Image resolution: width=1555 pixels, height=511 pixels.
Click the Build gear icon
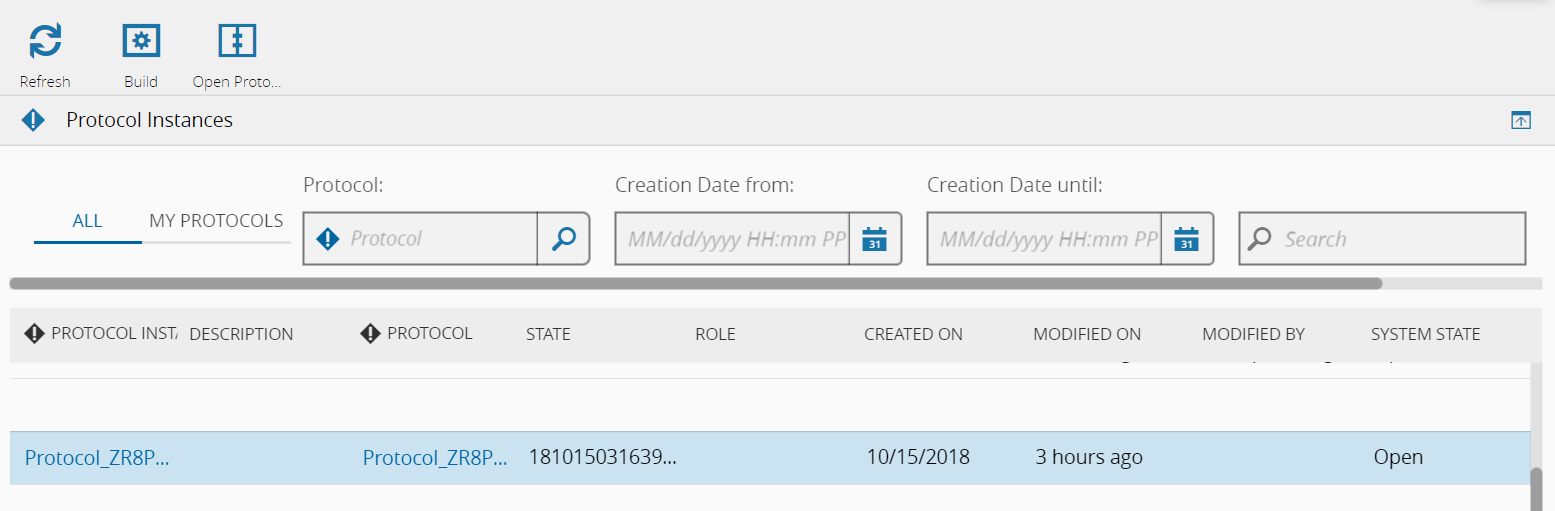(141, 41)
